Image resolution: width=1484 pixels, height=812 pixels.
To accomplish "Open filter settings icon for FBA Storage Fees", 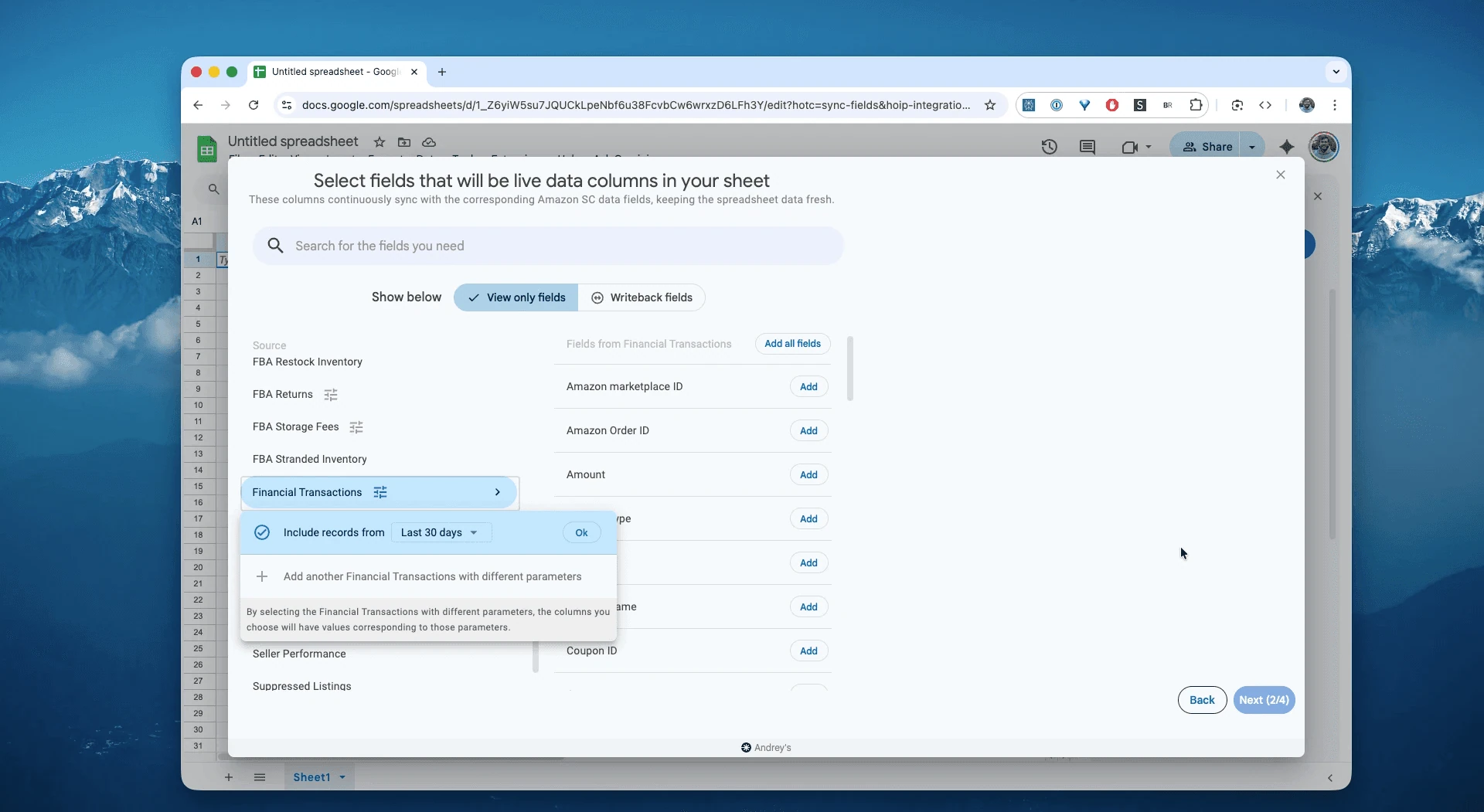I will coord(356,427).
